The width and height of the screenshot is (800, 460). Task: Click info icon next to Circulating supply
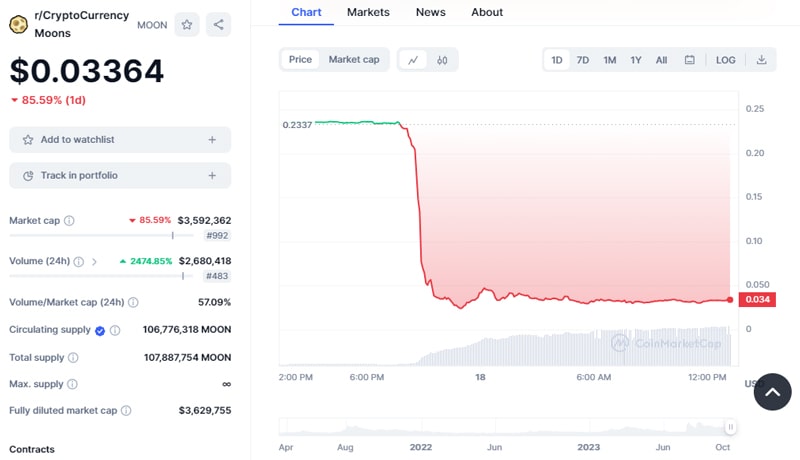point(115,330)
